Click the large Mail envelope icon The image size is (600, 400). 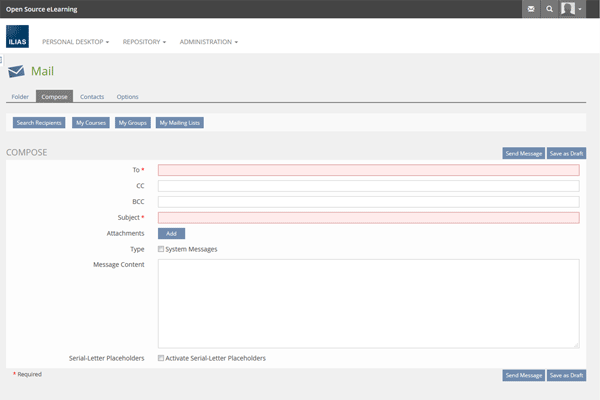click(x=16, y=72)
